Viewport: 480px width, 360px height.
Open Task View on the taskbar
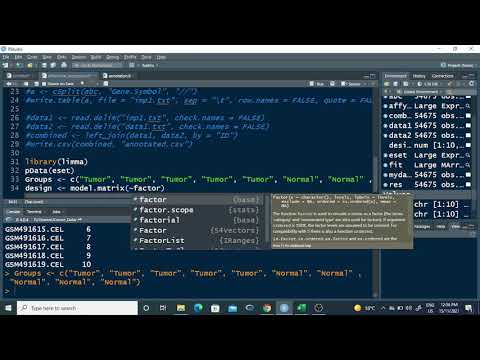pyautogui.click(x=163, y=308)
